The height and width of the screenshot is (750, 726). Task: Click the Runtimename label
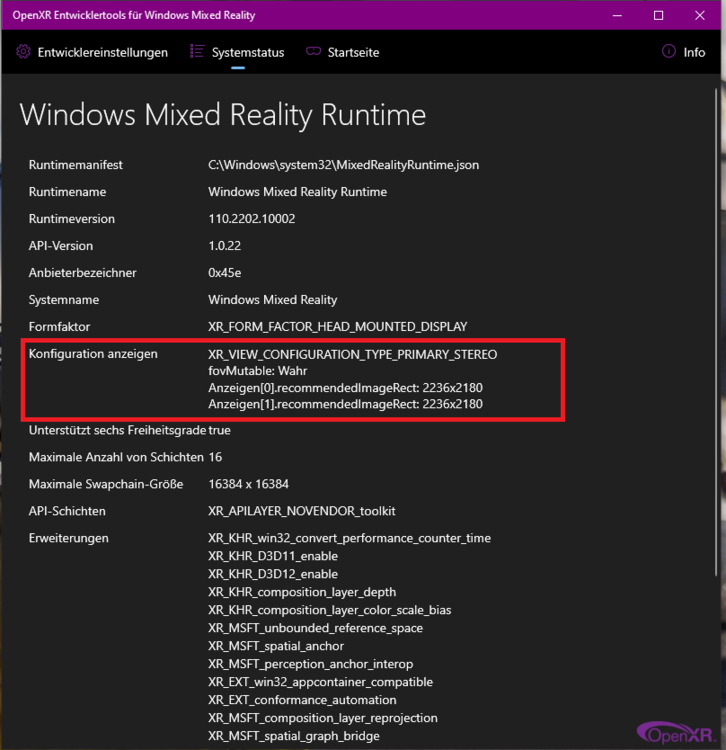67,192
